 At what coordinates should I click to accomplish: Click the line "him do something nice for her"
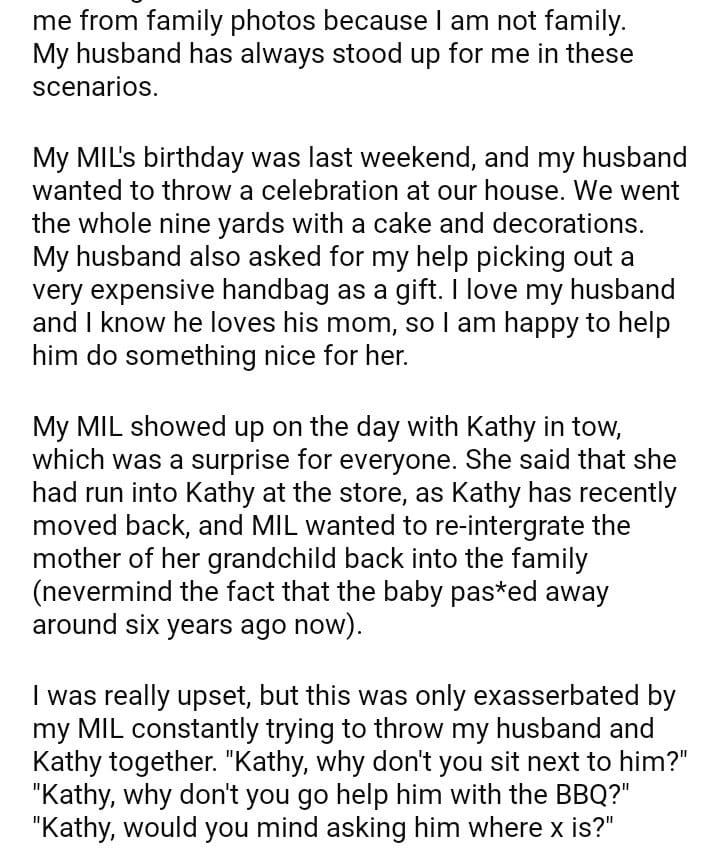(x=220, y=357)
